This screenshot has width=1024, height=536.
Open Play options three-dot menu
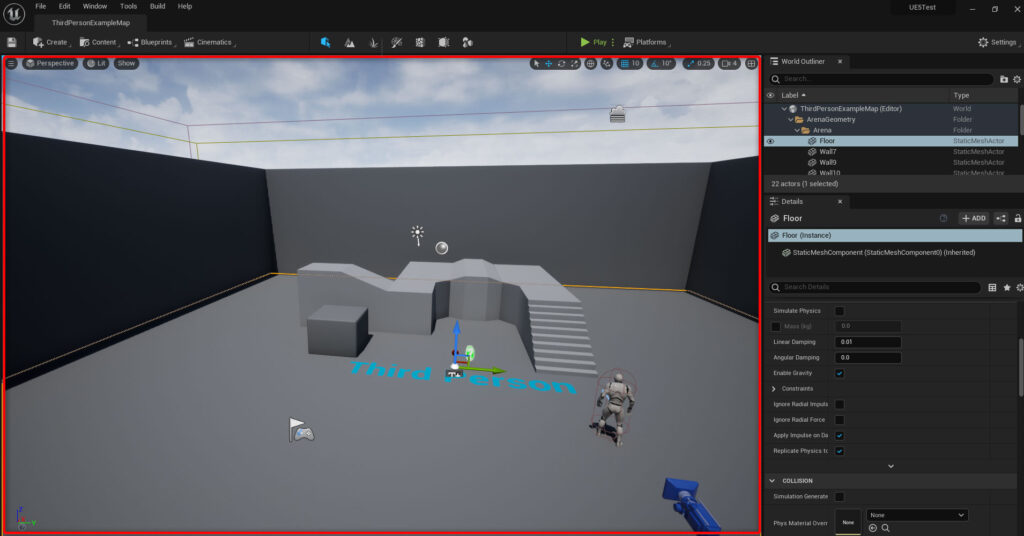[x=613, y=42]
